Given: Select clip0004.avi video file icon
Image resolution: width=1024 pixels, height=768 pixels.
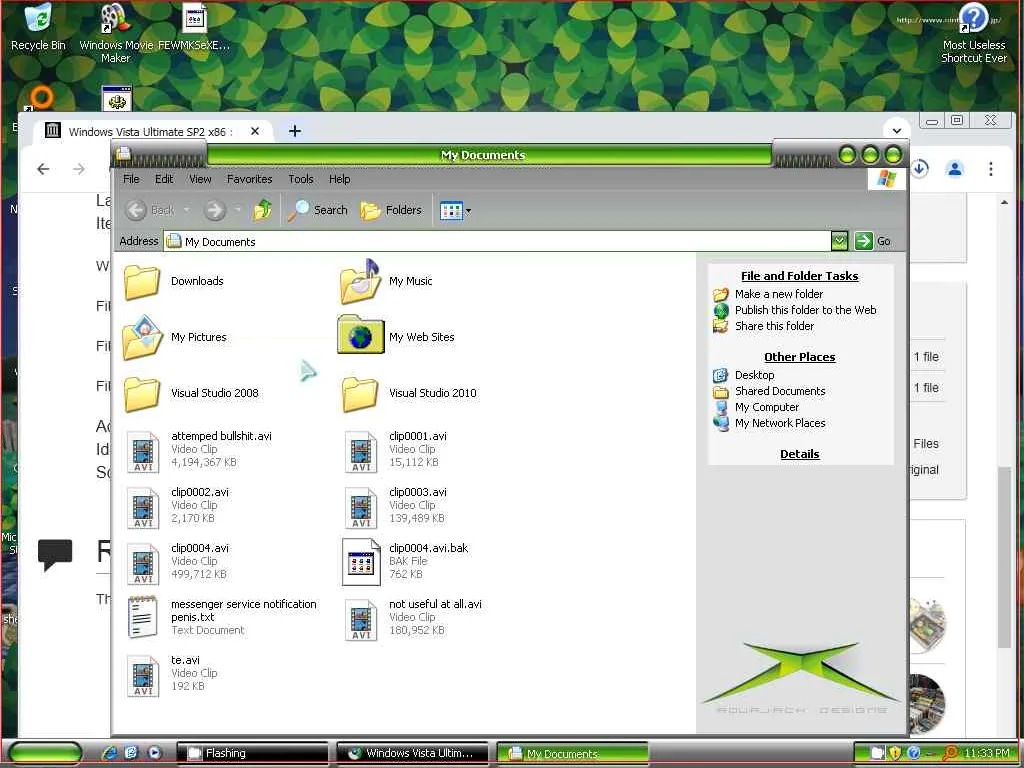Looking at the screenshot, I should click(x=143, y=564).
